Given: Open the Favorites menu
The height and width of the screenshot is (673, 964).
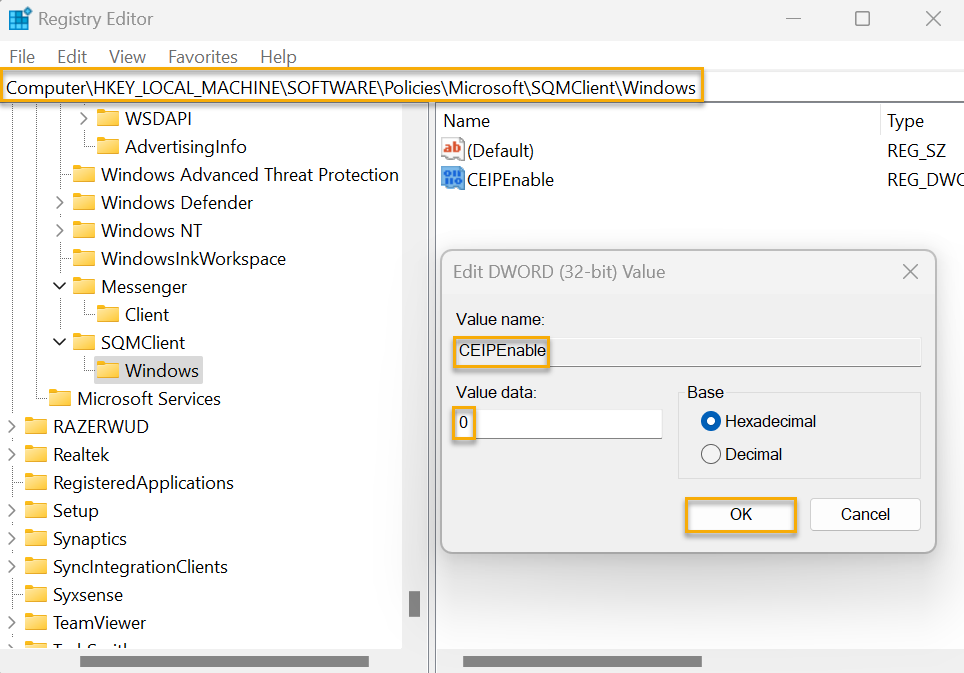Looking at the screenshot, I should pyautogui.click(x=203, y=57).
